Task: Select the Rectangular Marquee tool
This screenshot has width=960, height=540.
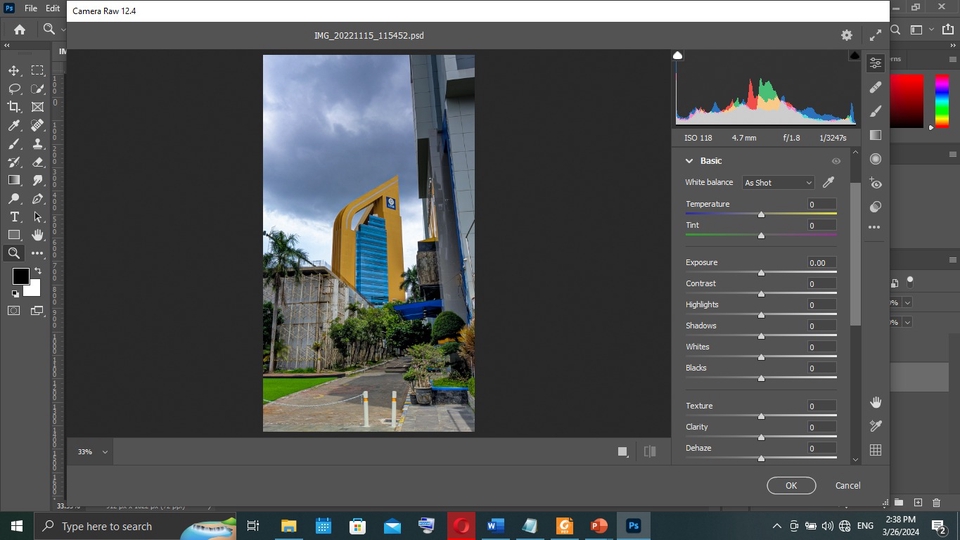Action: 37,70
